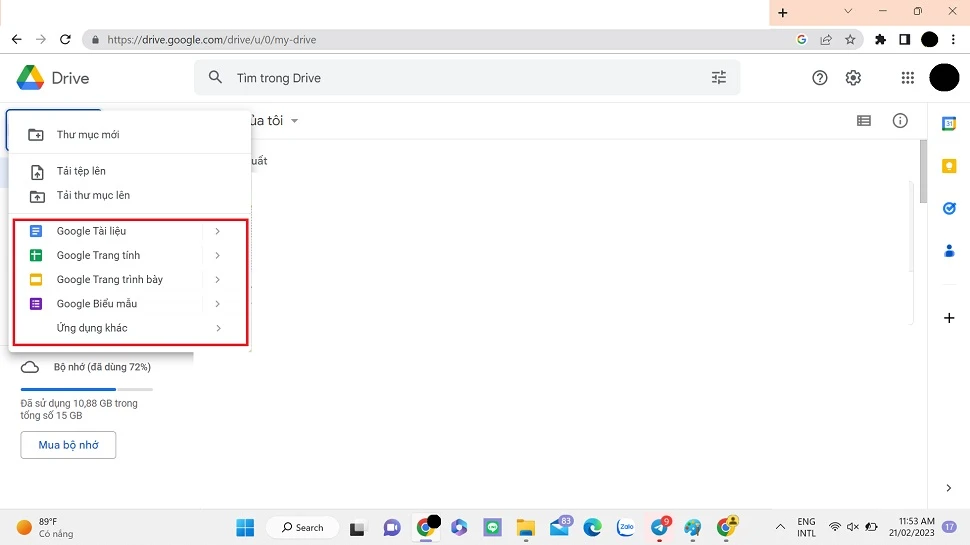The image size is (970, 545).
Task: Open the Zalo app in the taskbar
Action: pyautogui.click(x=626, y=528)
